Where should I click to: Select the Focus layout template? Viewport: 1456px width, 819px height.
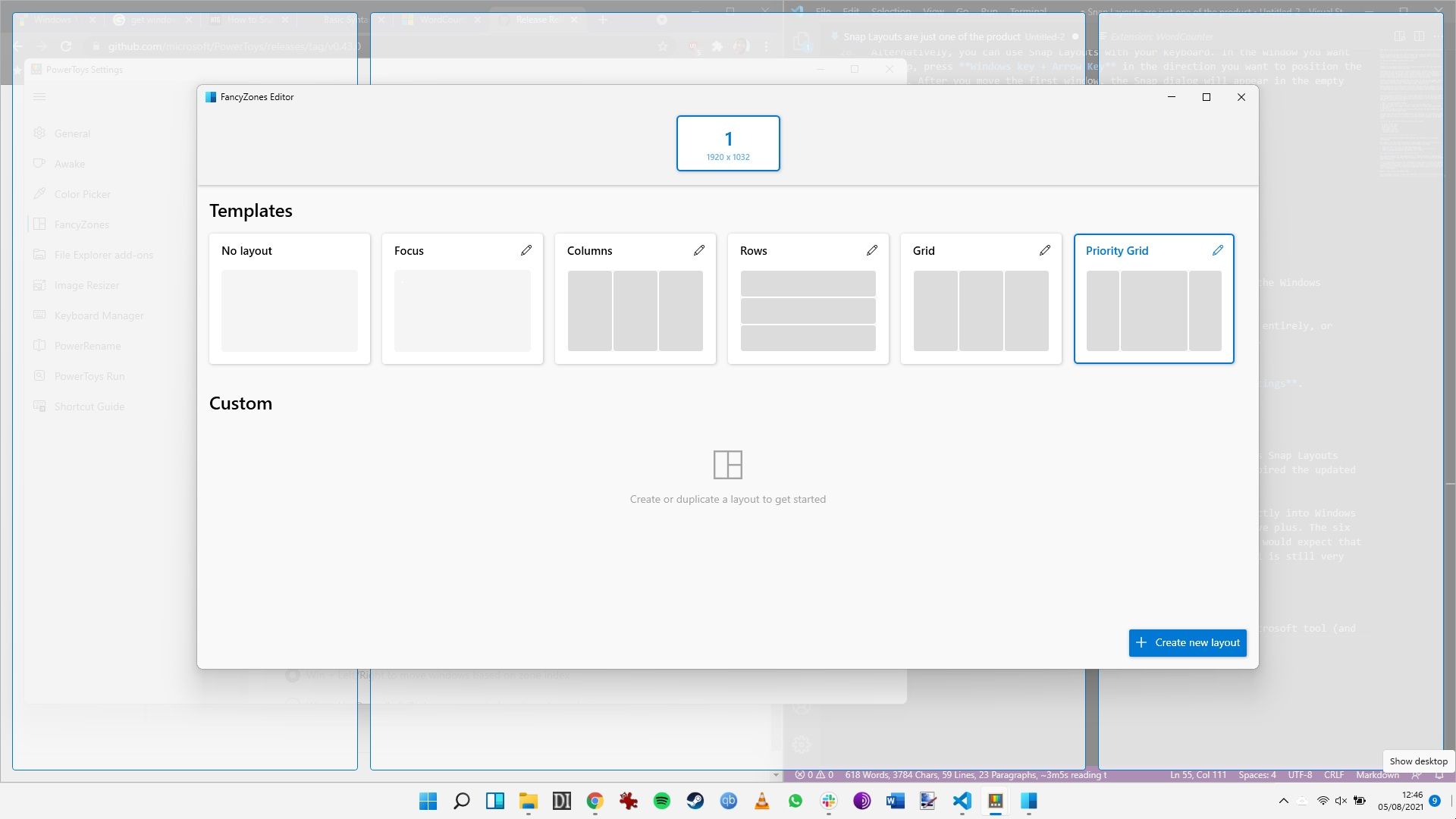[463, 299]
